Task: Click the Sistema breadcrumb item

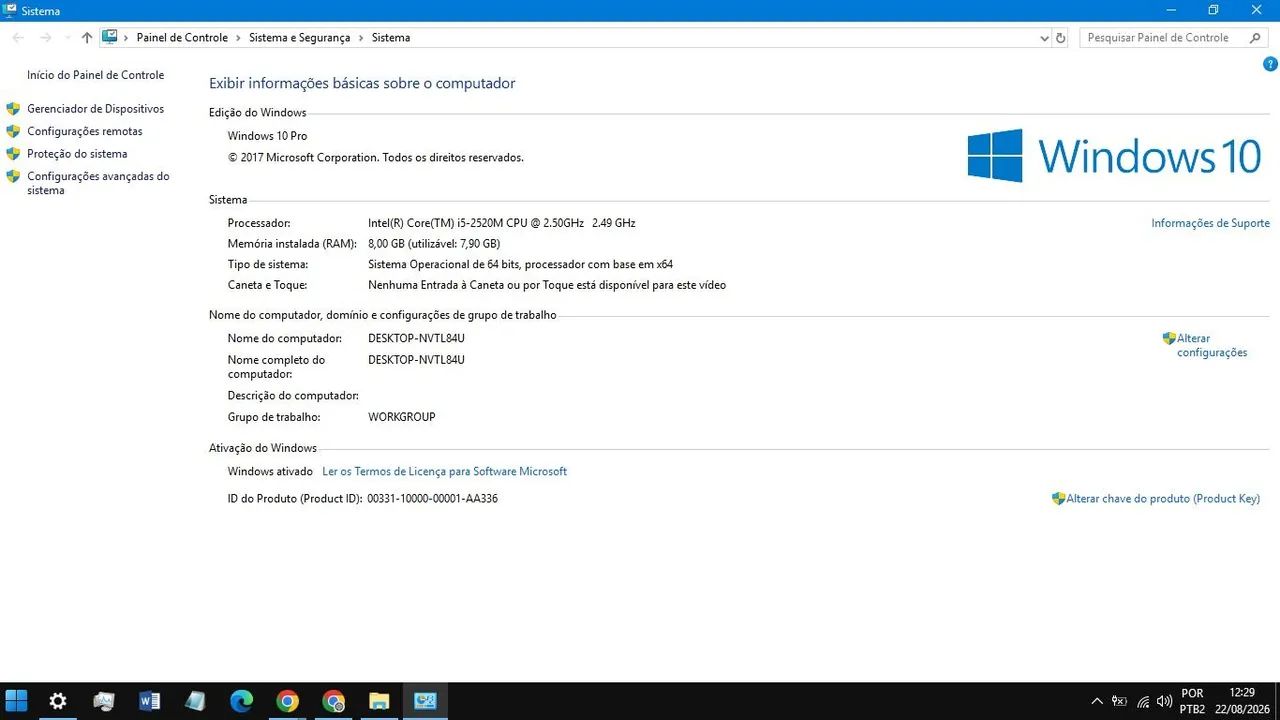Action: (x=391, y=37)
